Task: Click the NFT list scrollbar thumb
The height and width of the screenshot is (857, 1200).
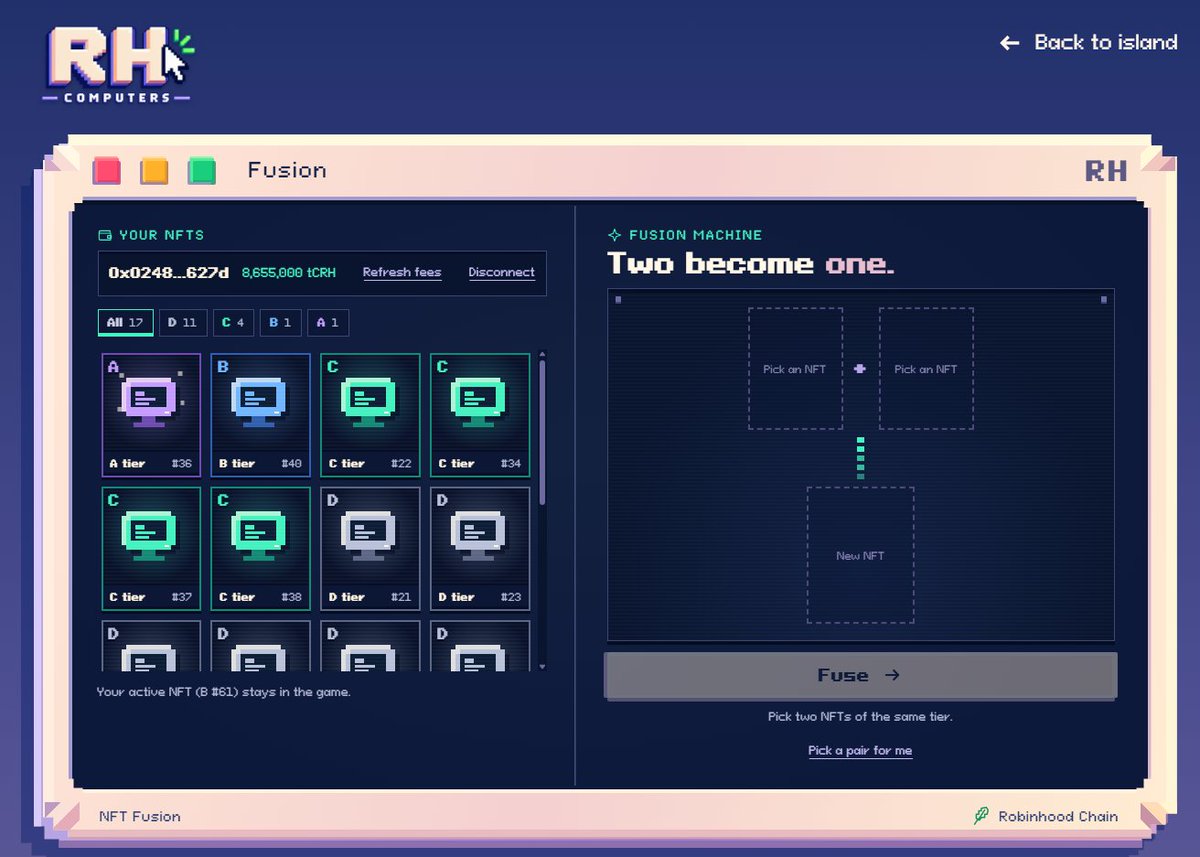Action: point(543,432)
